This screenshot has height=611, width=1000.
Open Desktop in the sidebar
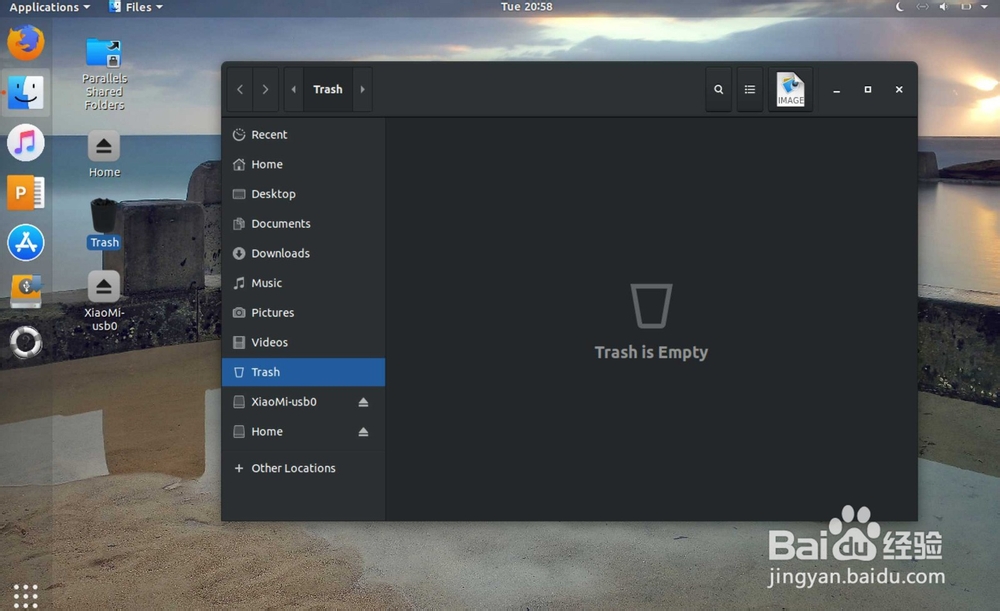(x=304, y=194)
